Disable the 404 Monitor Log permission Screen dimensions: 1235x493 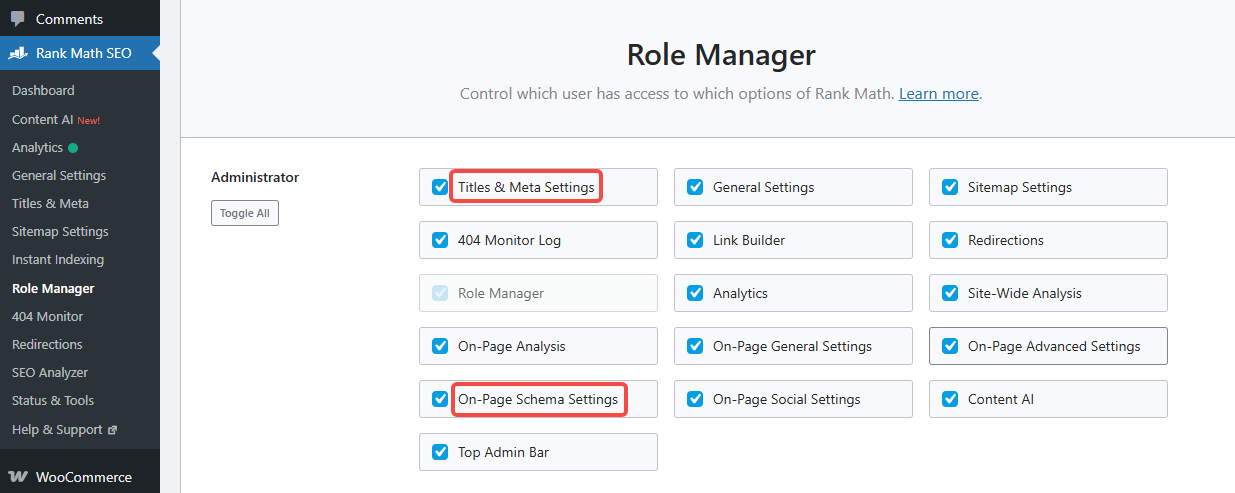coord(440,240)
